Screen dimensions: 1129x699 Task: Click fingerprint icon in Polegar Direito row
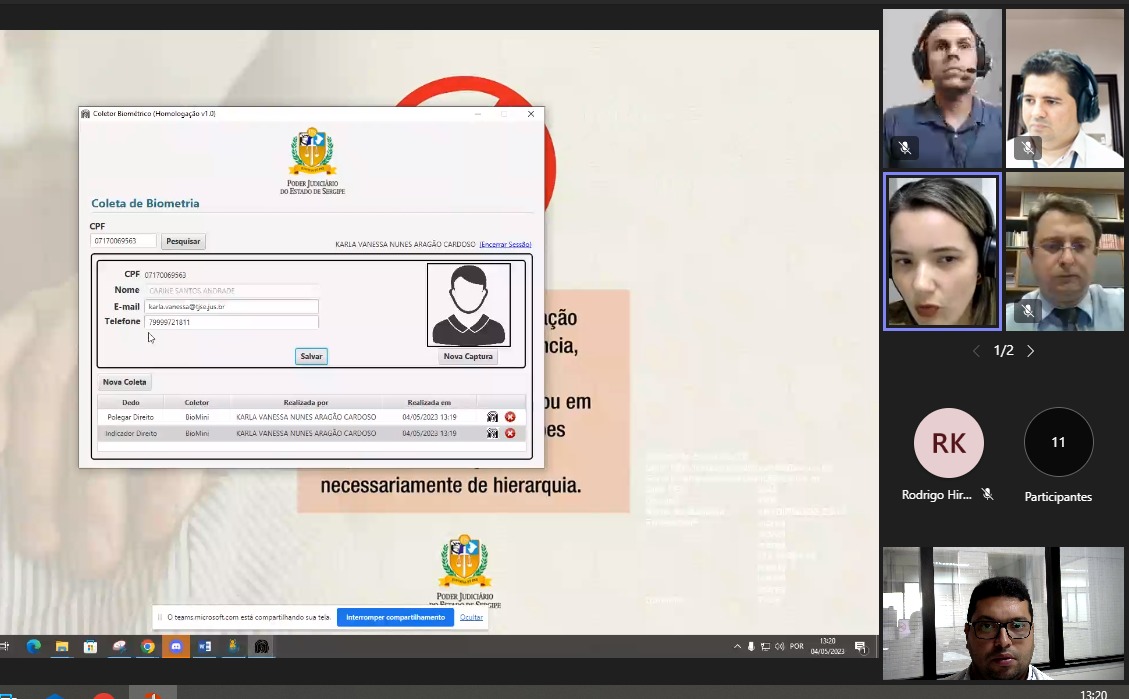pyautogui.click(x=492, y=417)
